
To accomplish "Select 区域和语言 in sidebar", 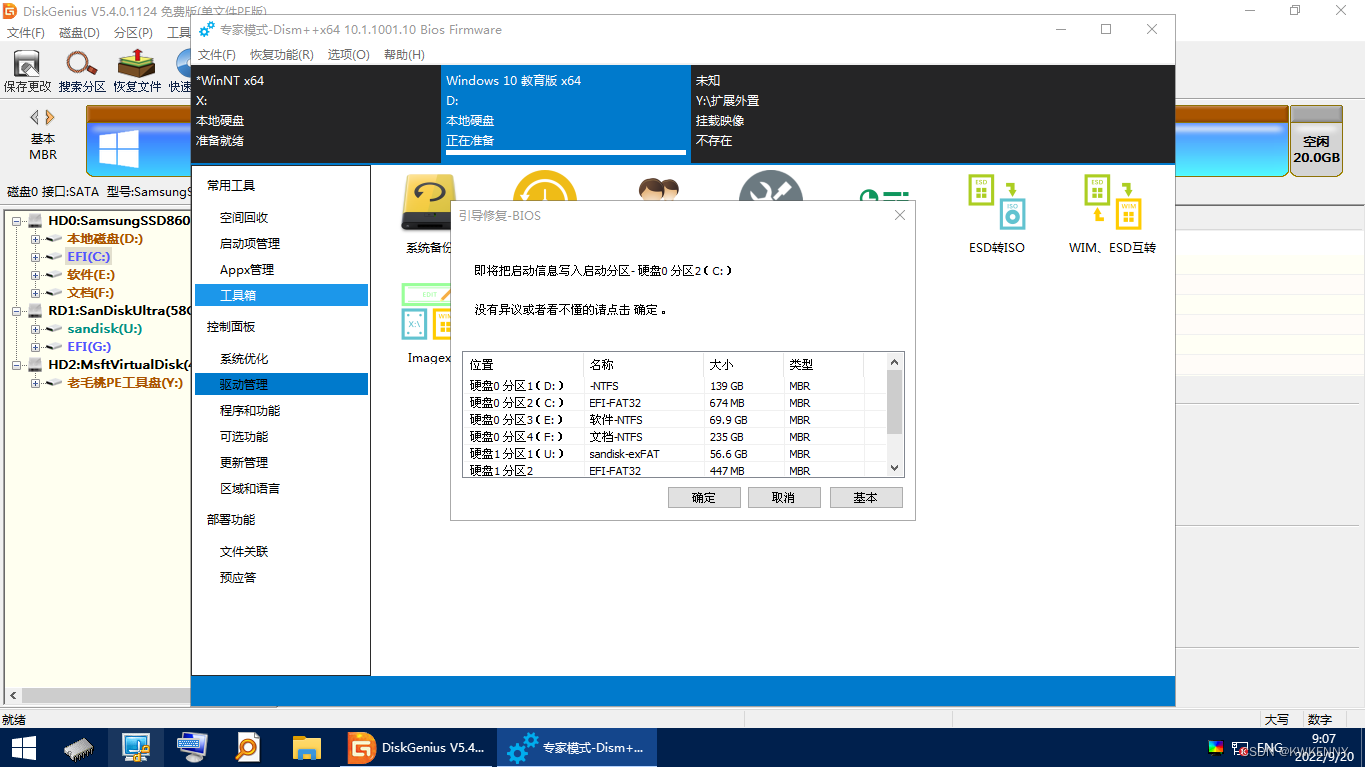I will click(250, 488).
